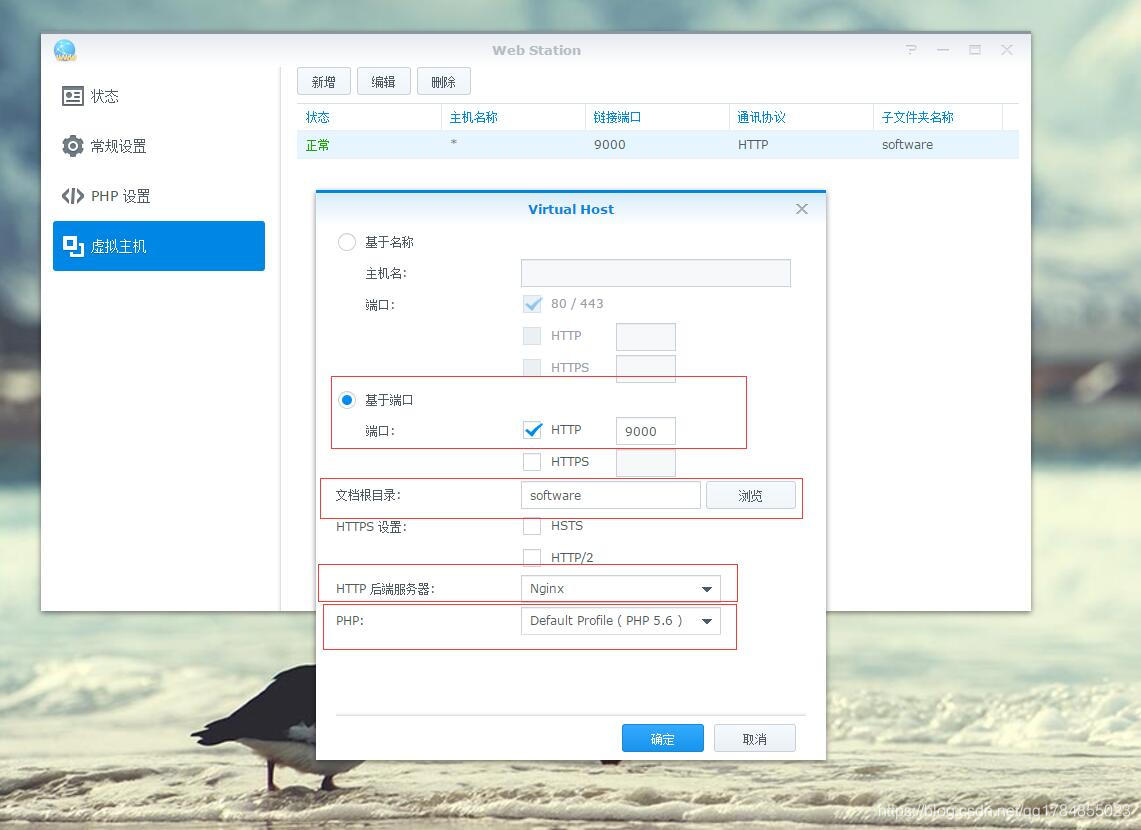
Task: Select the 基于名称 radio button
Action: click(x=347, y=242)
